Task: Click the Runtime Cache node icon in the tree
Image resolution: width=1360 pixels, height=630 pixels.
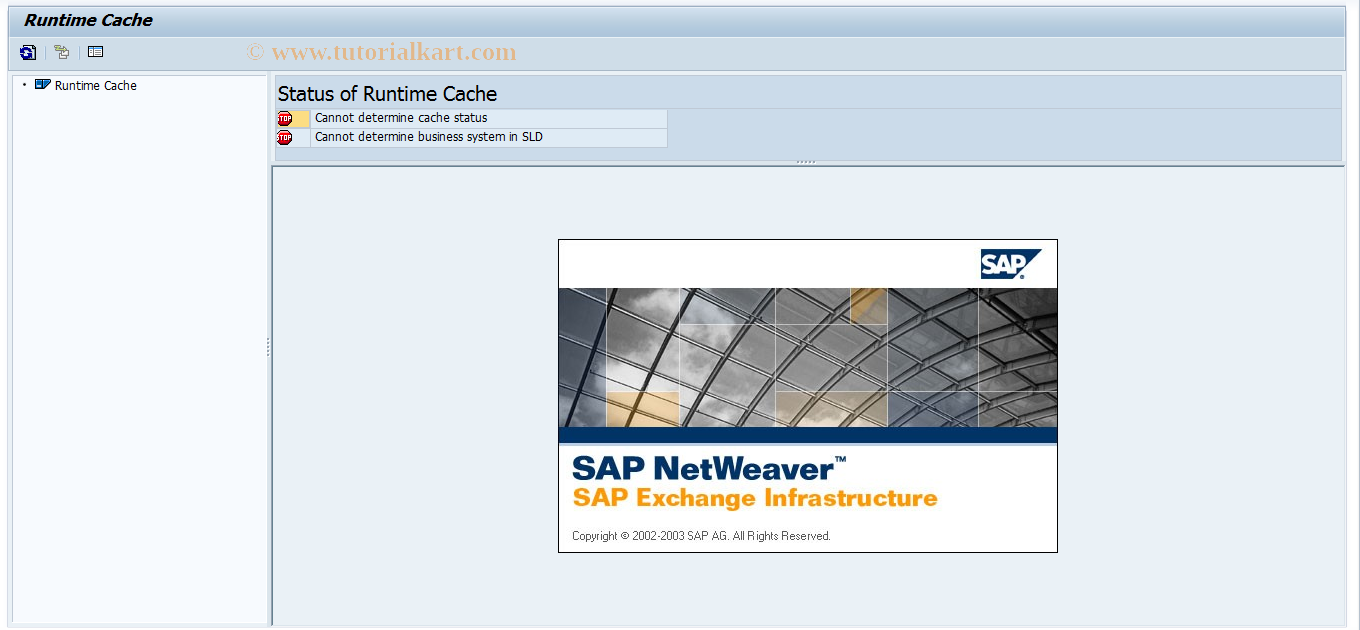Action: (x=42, y=85)
